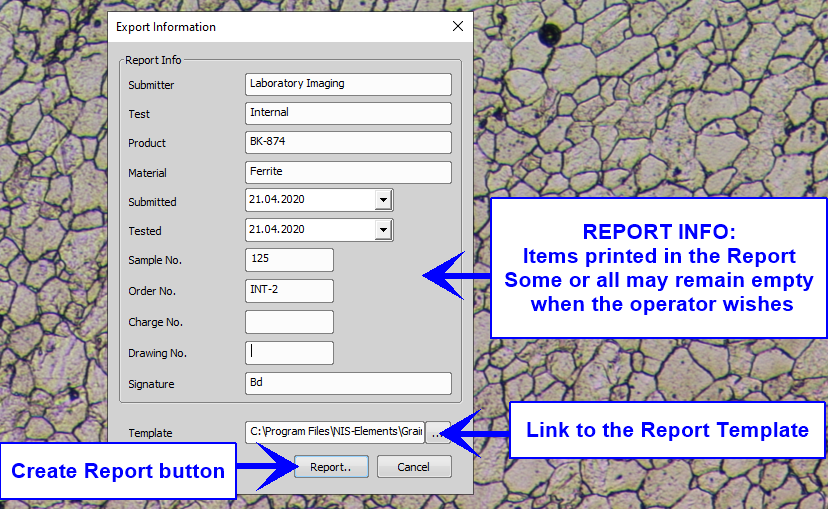The width and height of the screenshot is (828, 509).
Task: Click the Submitted date value 21.04.2020
Action: click(x=308, y=200)
